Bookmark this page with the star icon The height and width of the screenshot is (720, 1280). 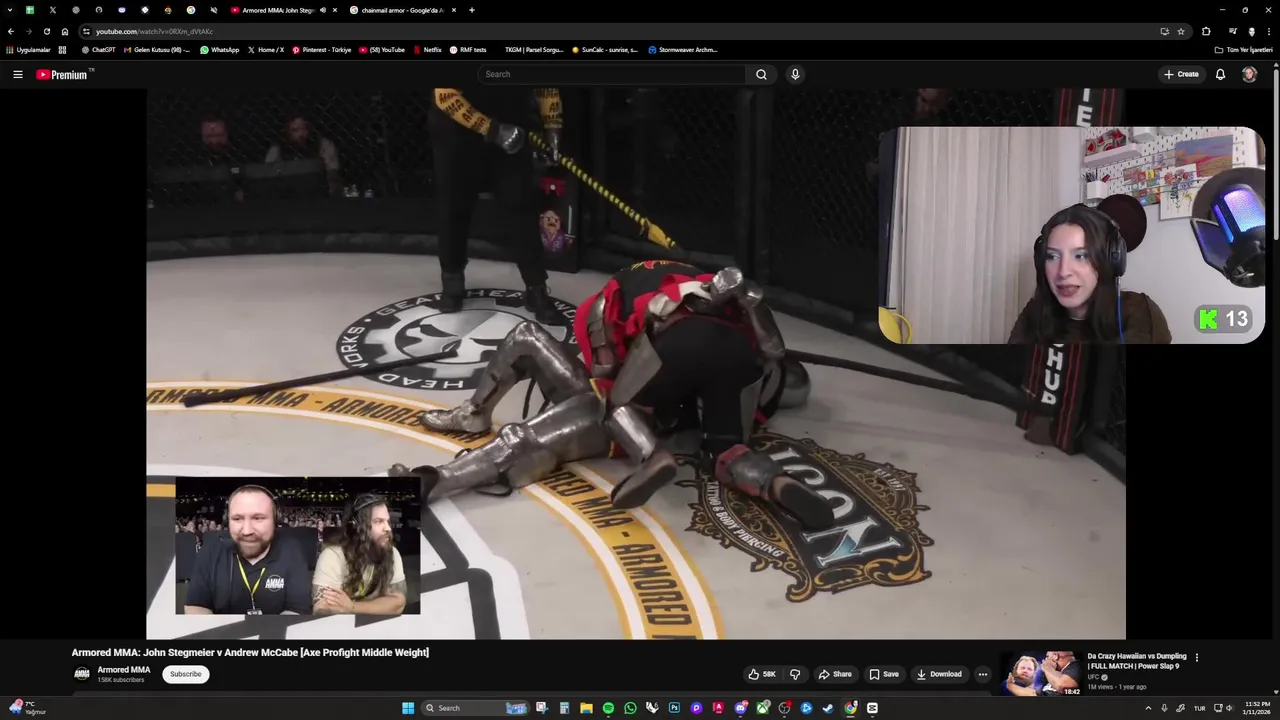[x=1181, y=31]
